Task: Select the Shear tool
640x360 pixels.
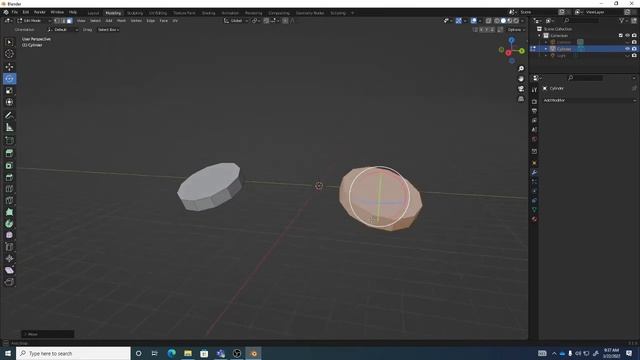Action: click(9, 270)
